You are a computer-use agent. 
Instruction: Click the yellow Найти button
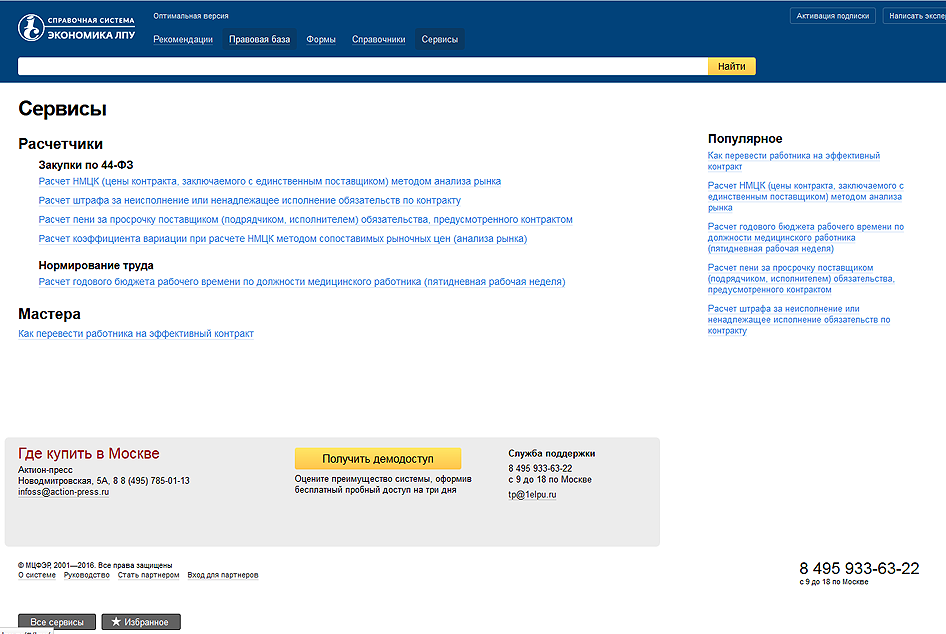click(x=732, y=66)
